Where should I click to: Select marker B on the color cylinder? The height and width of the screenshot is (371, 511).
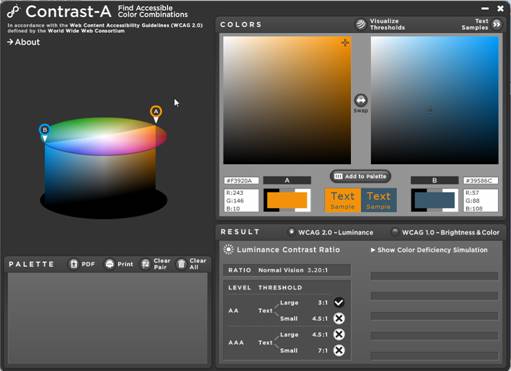click(45, 132)
